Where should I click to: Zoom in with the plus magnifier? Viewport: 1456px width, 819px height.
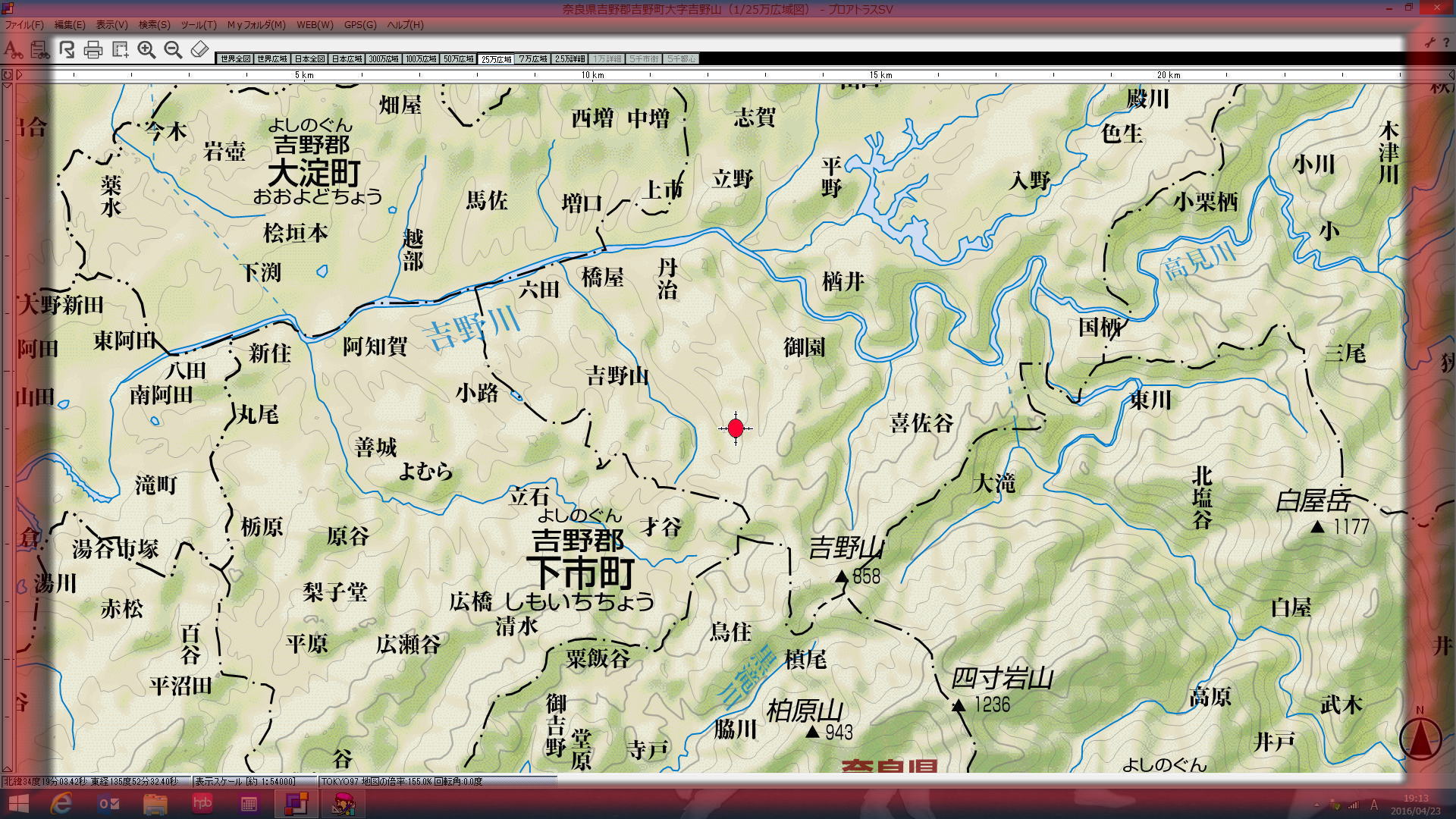point(146,50)
